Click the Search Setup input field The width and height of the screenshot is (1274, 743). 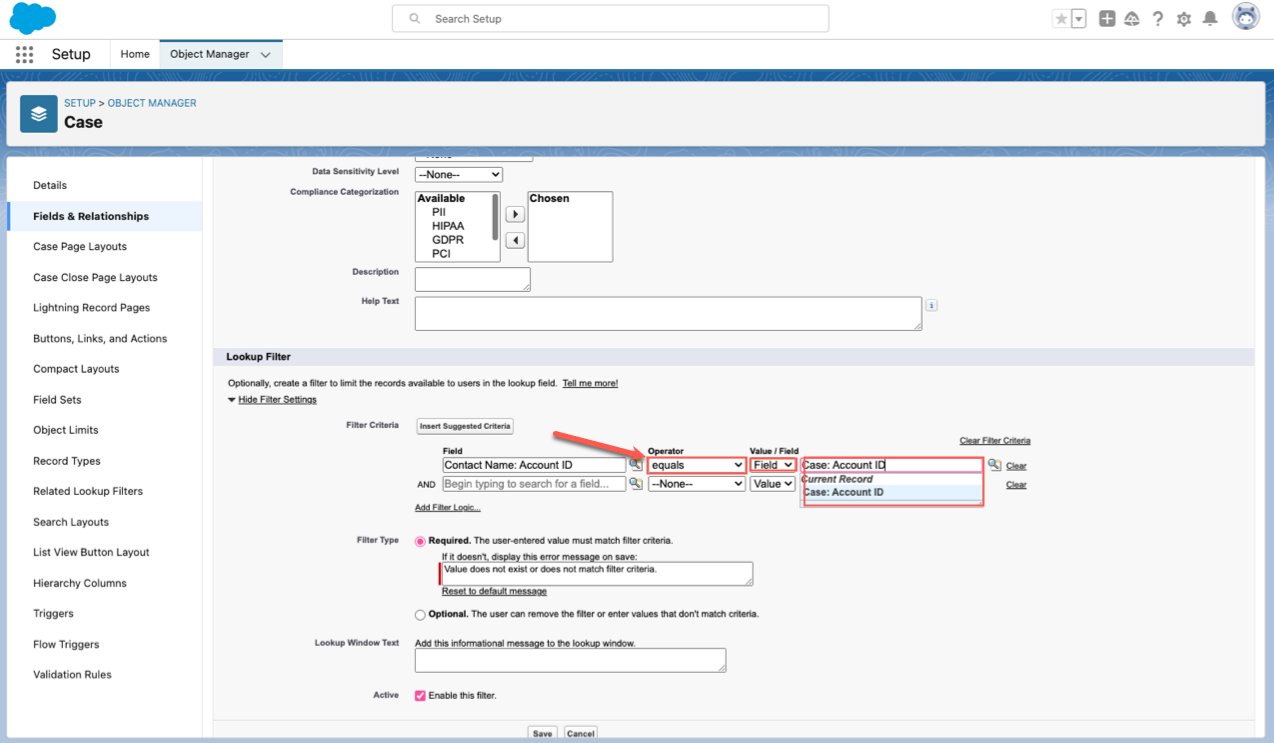[x=610, y=19]
